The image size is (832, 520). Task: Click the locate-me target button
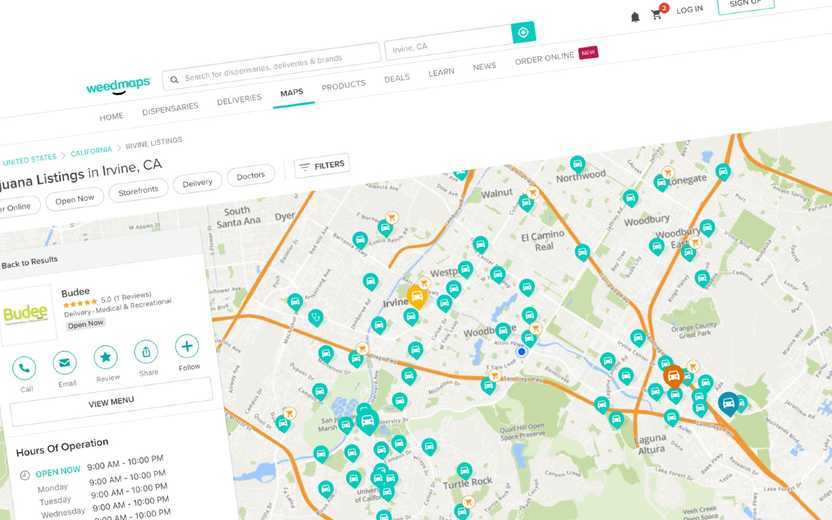coord(523,32)
